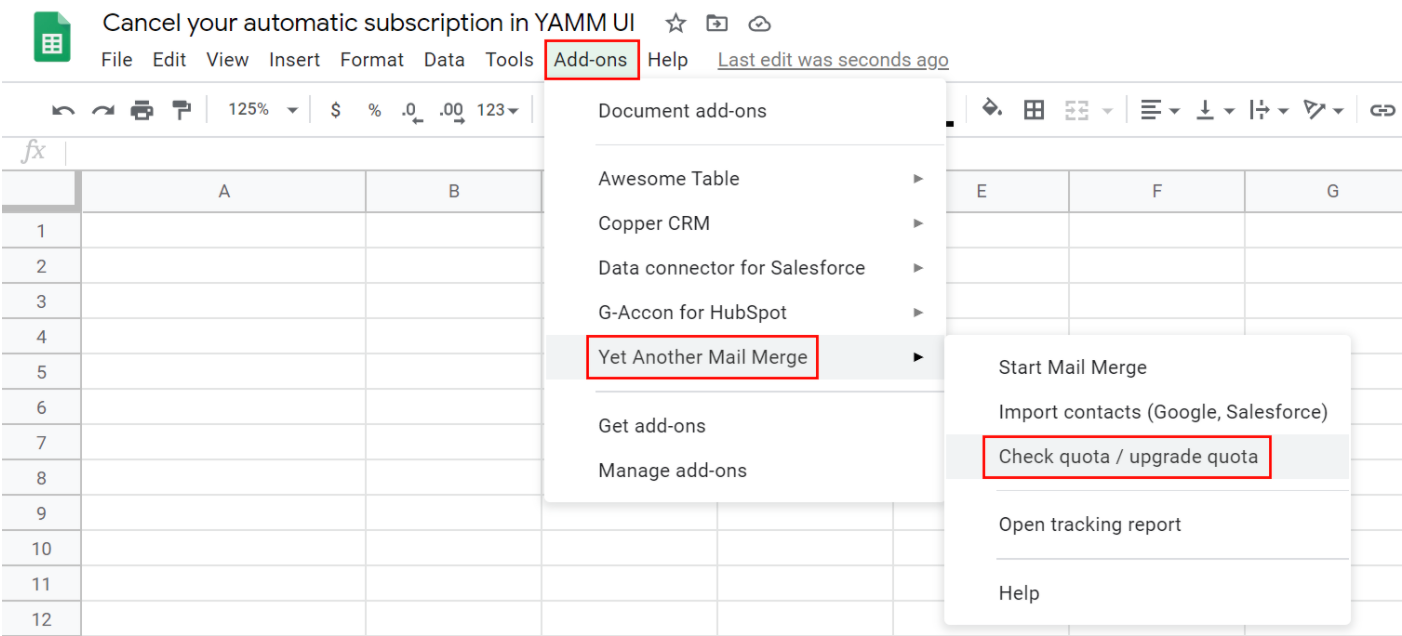Open the Insert menu

294,60
